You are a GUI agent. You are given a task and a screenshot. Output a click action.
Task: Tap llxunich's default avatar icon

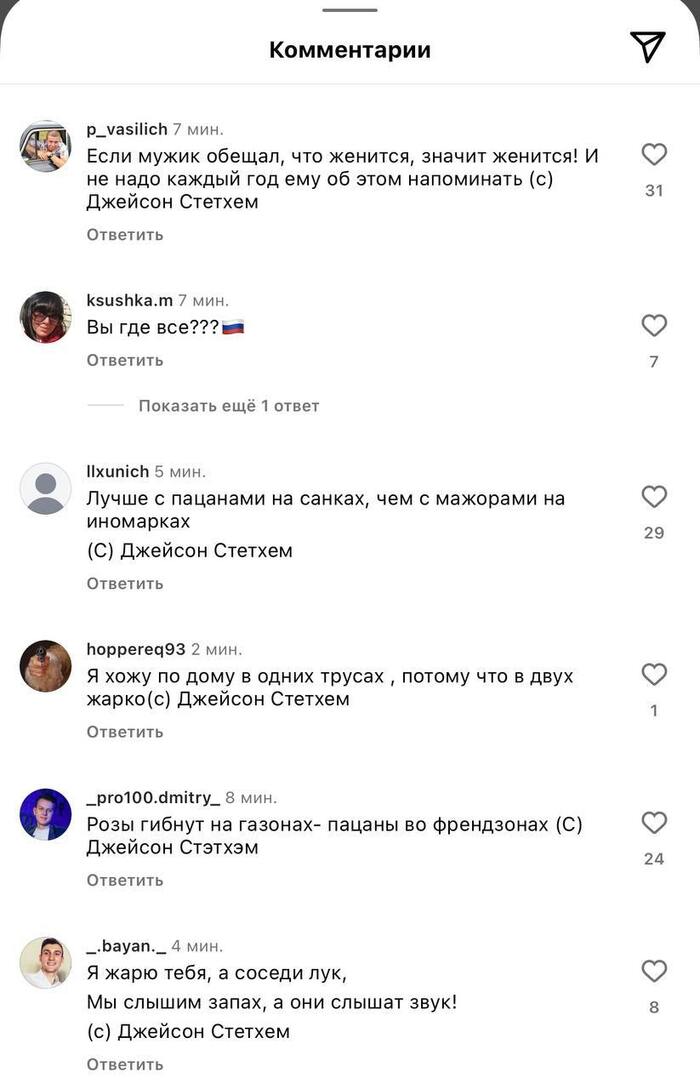click(46, 489)
